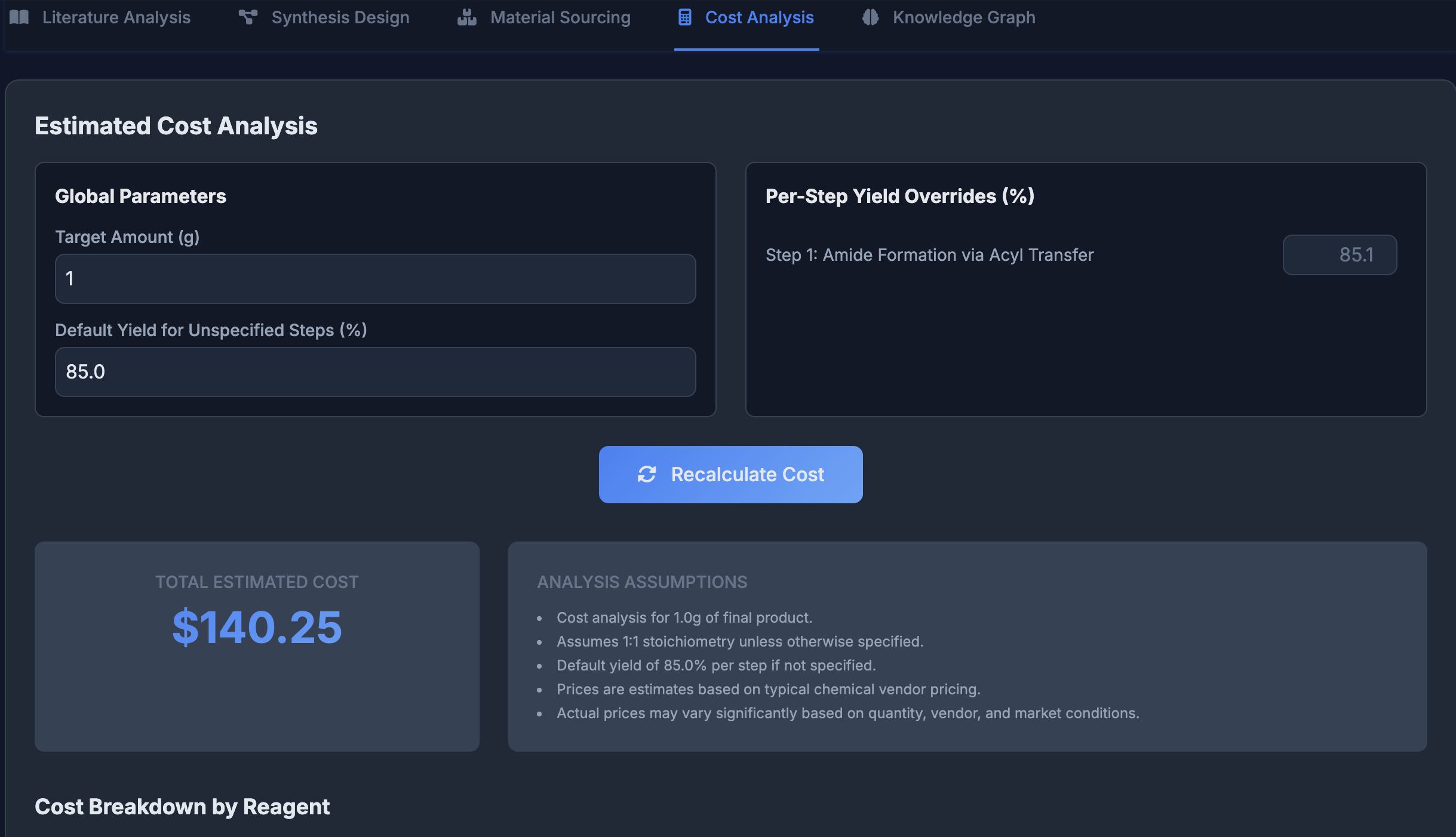Click the Cost Breakdown by Reagent heading
Viewport: 1456px width, 837px height.
[x=182, y=807]
